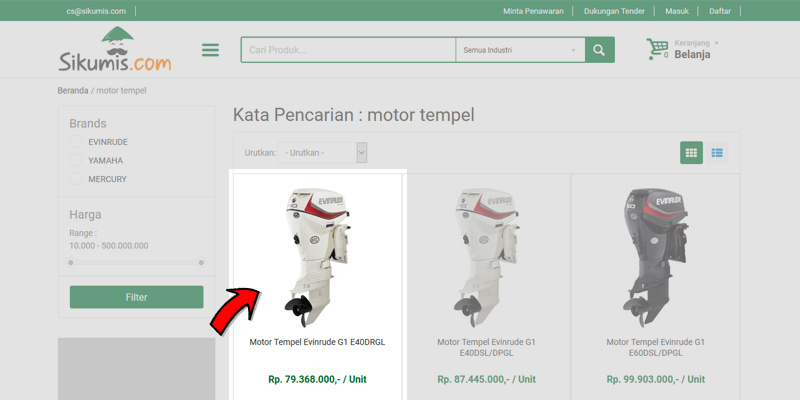Click the E40DSL/DPGL motor image

coord(486,257)
